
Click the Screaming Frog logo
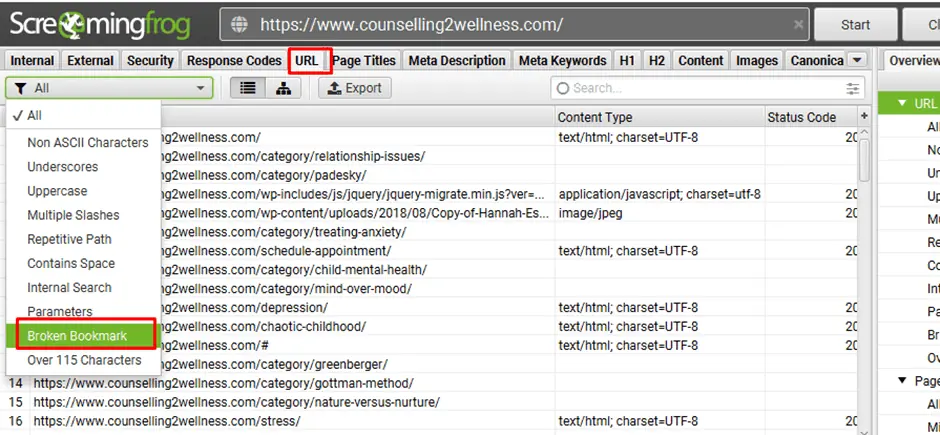click(x=100, y=25)
